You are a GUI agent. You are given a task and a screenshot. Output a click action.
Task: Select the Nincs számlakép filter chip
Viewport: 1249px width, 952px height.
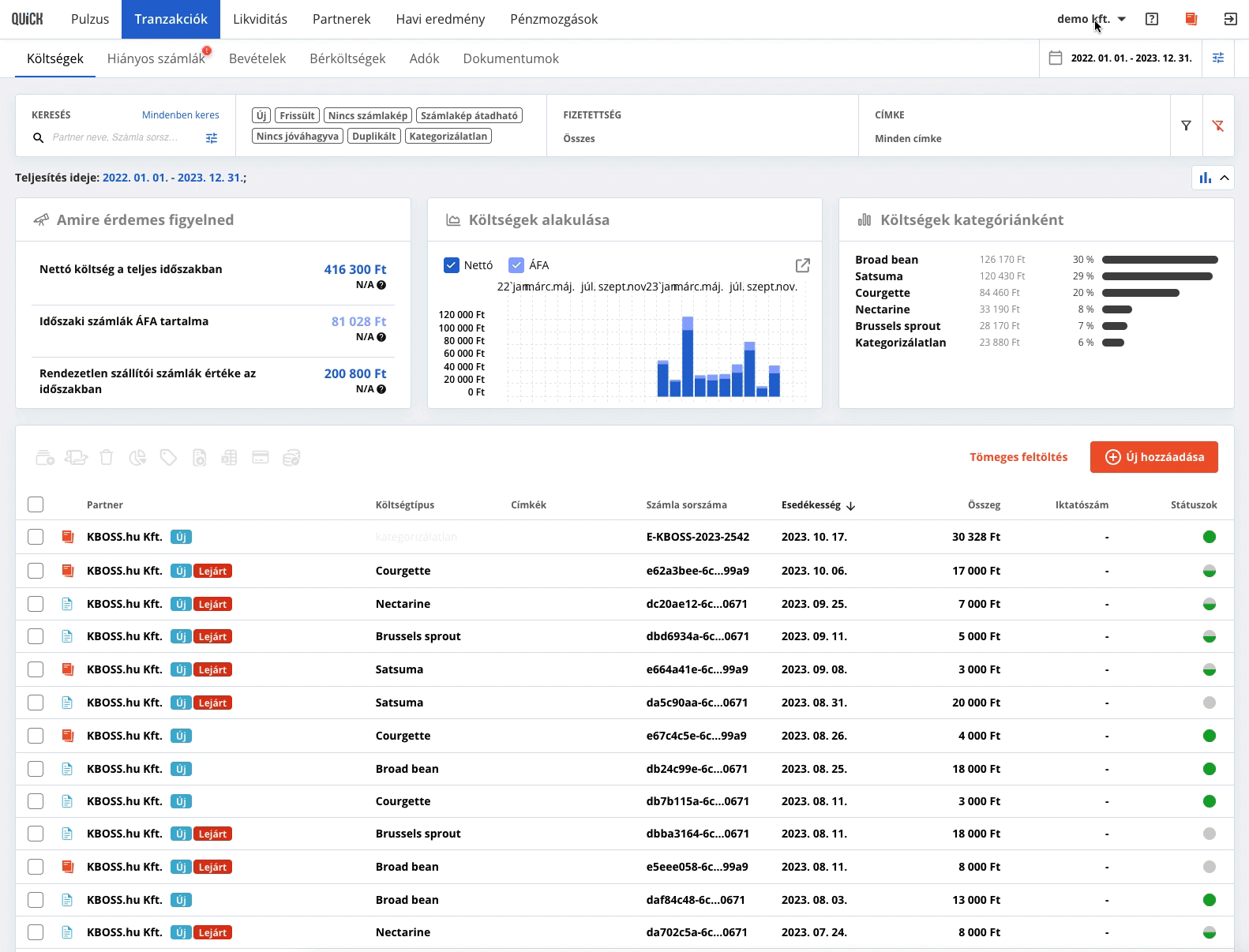(368, 115)
